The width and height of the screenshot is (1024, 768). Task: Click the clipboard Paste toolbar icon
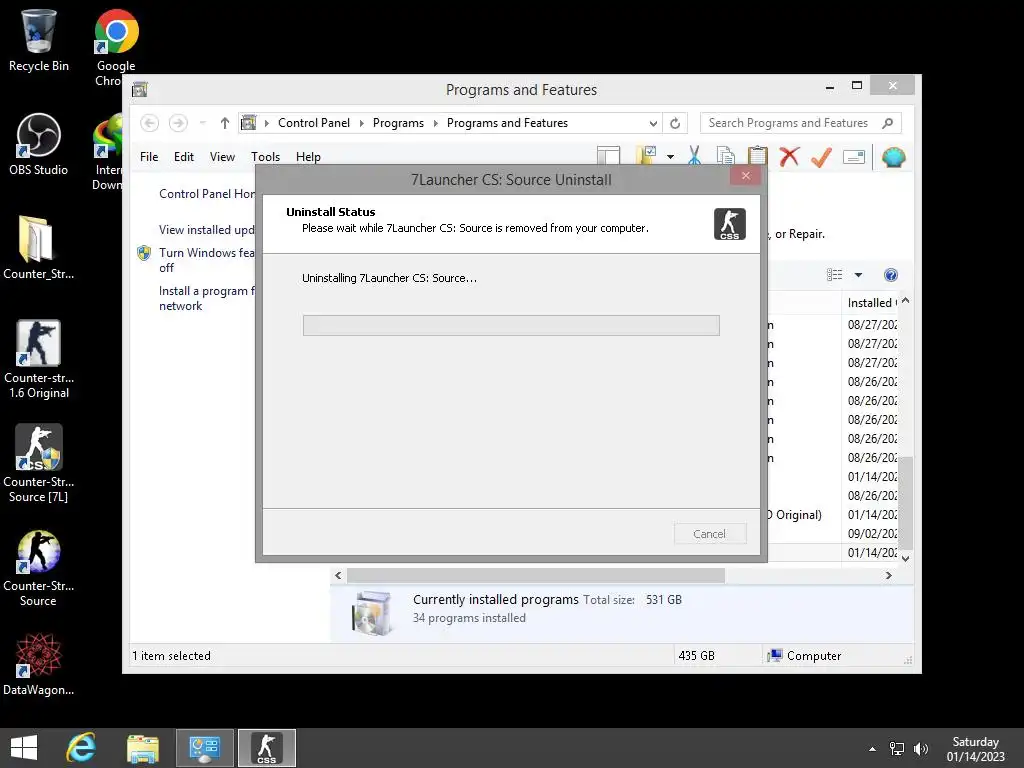click(758, 157)
